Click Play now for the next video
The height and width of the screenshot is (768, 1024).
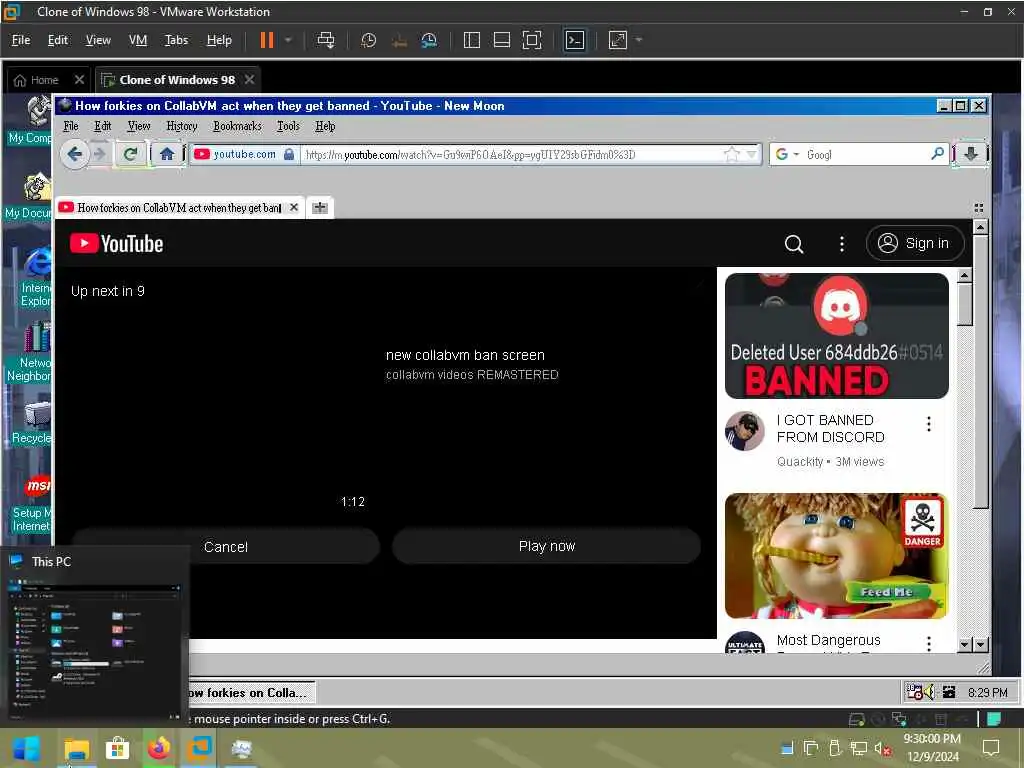(x=547, y=546)
